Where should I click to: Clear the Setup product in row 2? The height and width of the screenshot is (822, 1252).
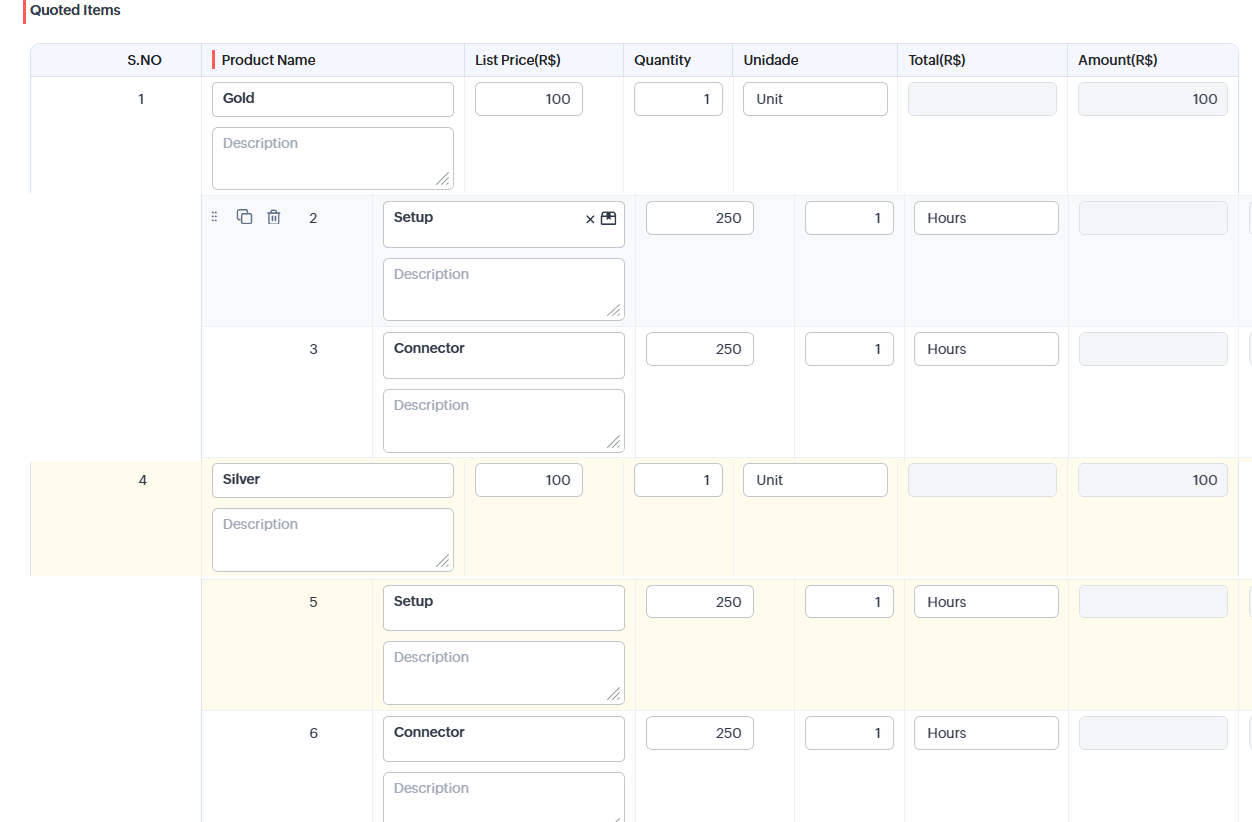[x=590, y=219]
